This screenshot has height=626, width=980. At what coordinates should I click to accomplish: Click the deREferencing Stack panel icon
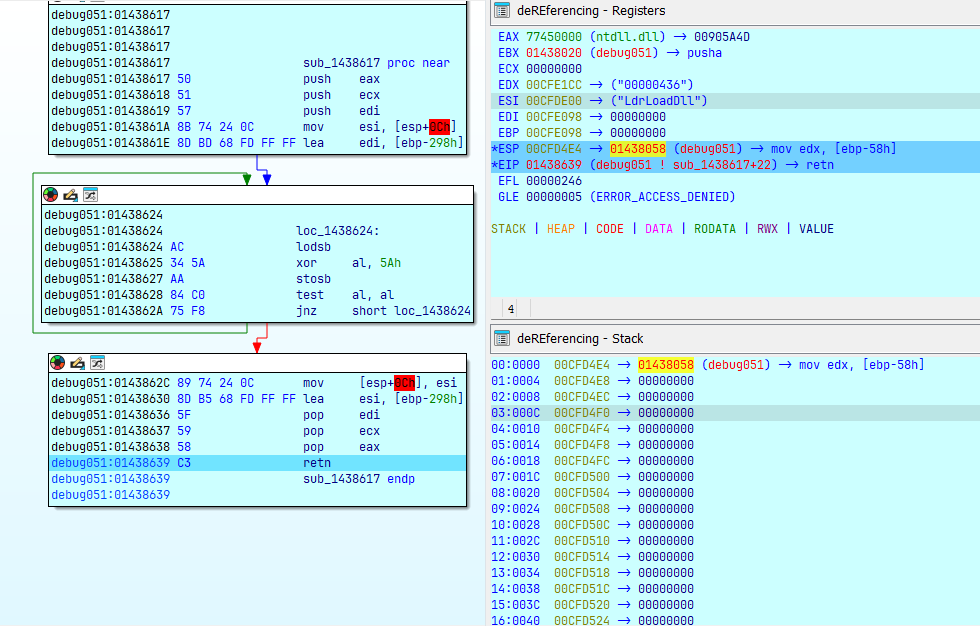click(x=500, y=339)
